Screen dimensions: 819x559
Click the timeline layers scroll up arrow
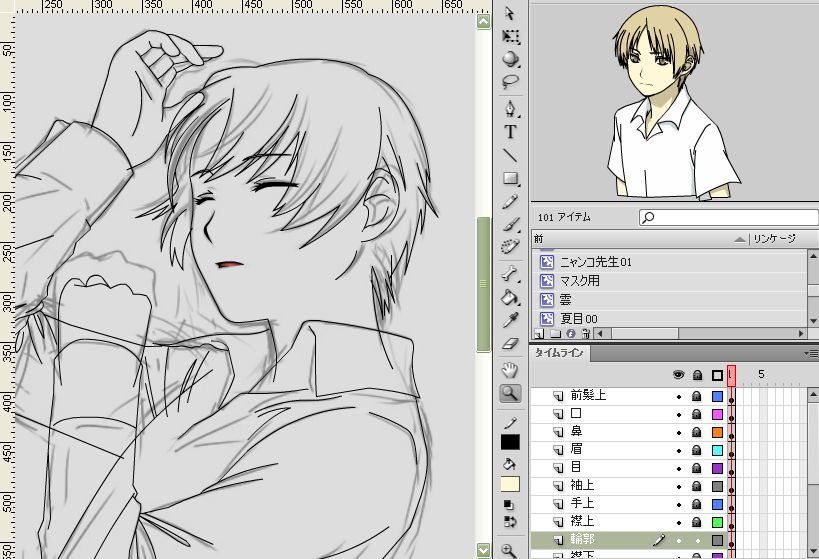click(x=813, y=394)
